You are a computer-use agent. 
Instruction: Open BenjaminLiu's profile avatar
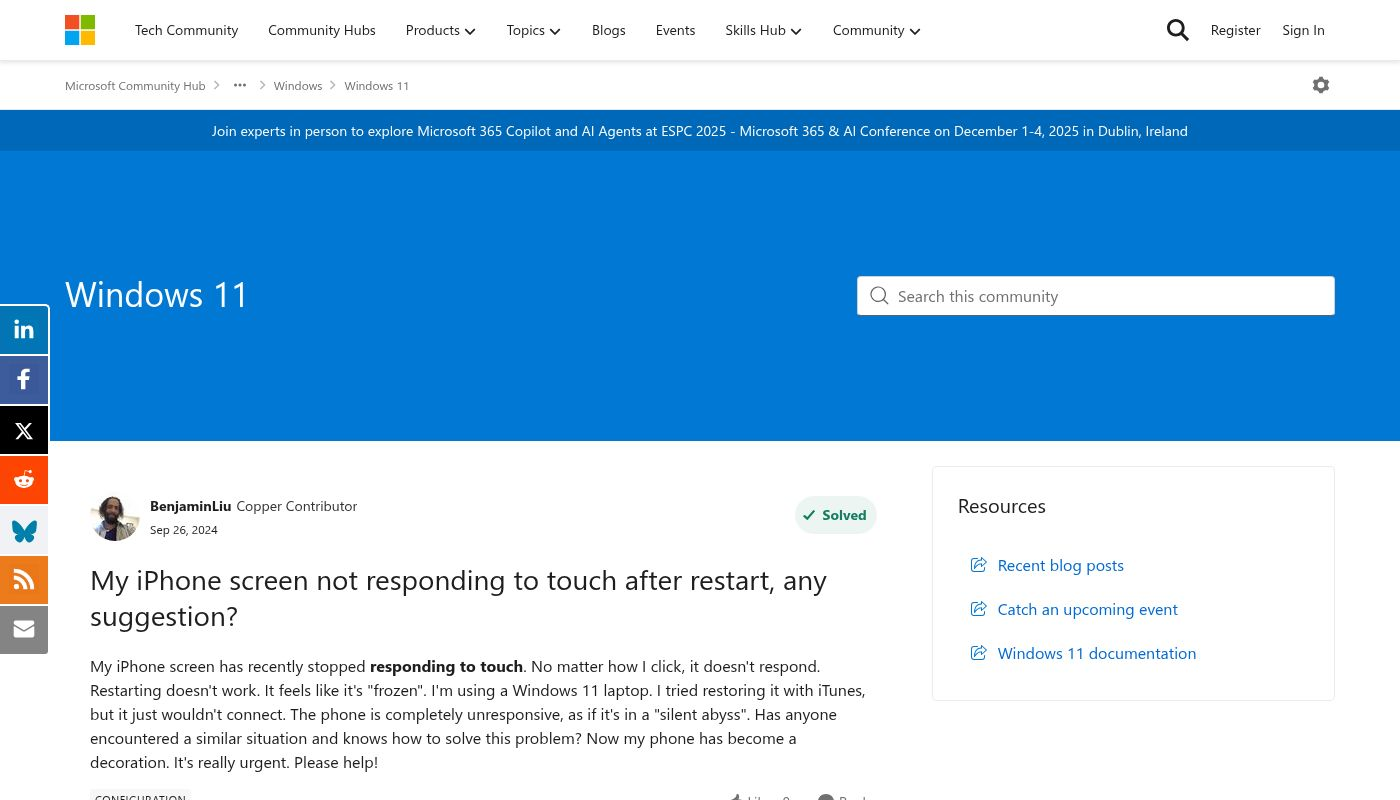pyautogui.click(x=114, y=518)
